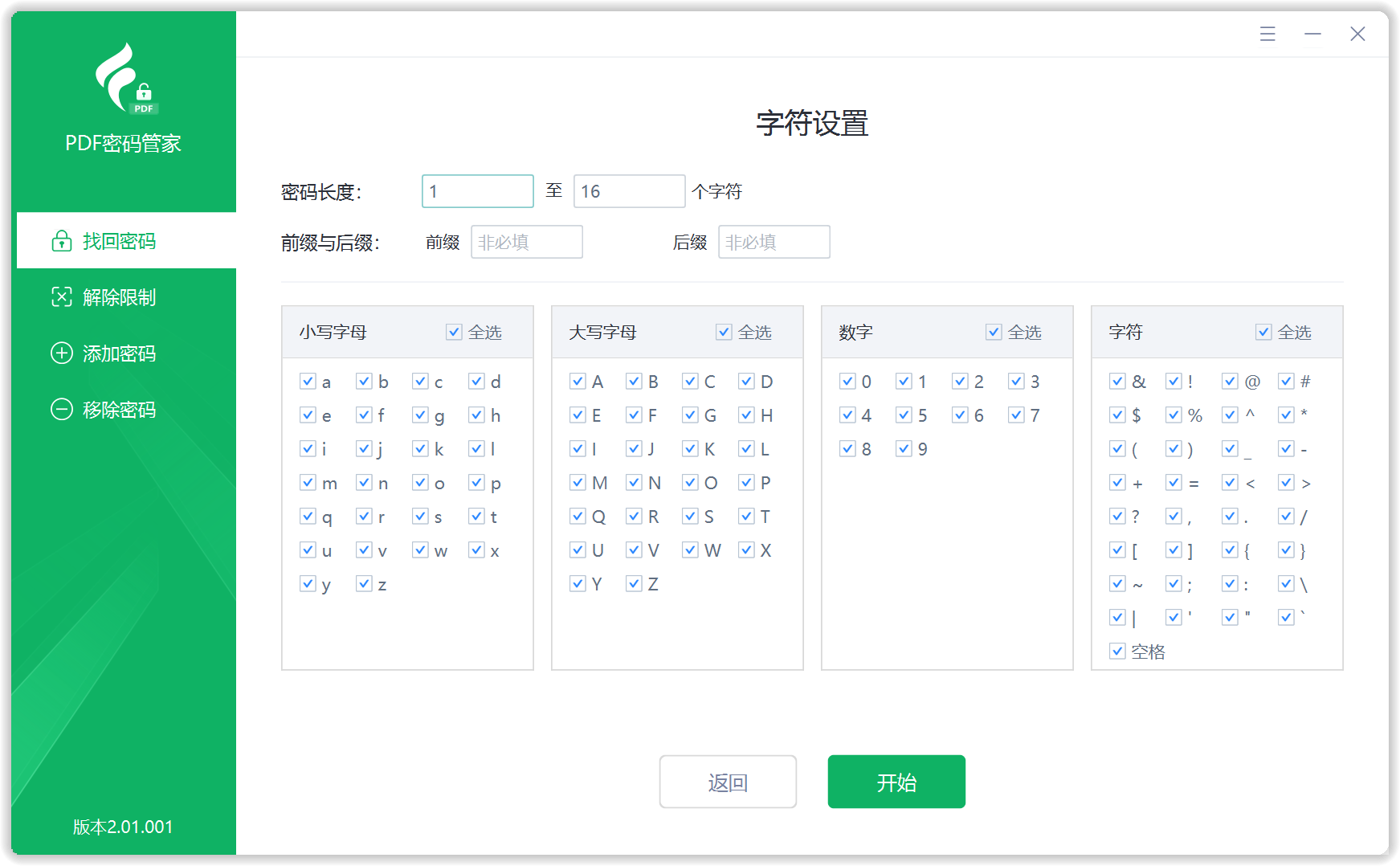Uncheck the digit 5

[x=904, y=415]
